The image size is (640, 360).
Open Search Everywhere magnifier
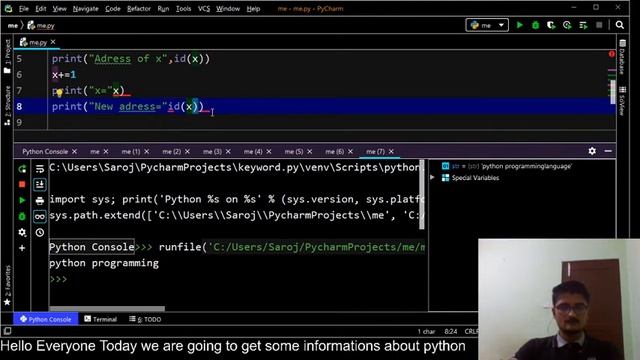620,25
